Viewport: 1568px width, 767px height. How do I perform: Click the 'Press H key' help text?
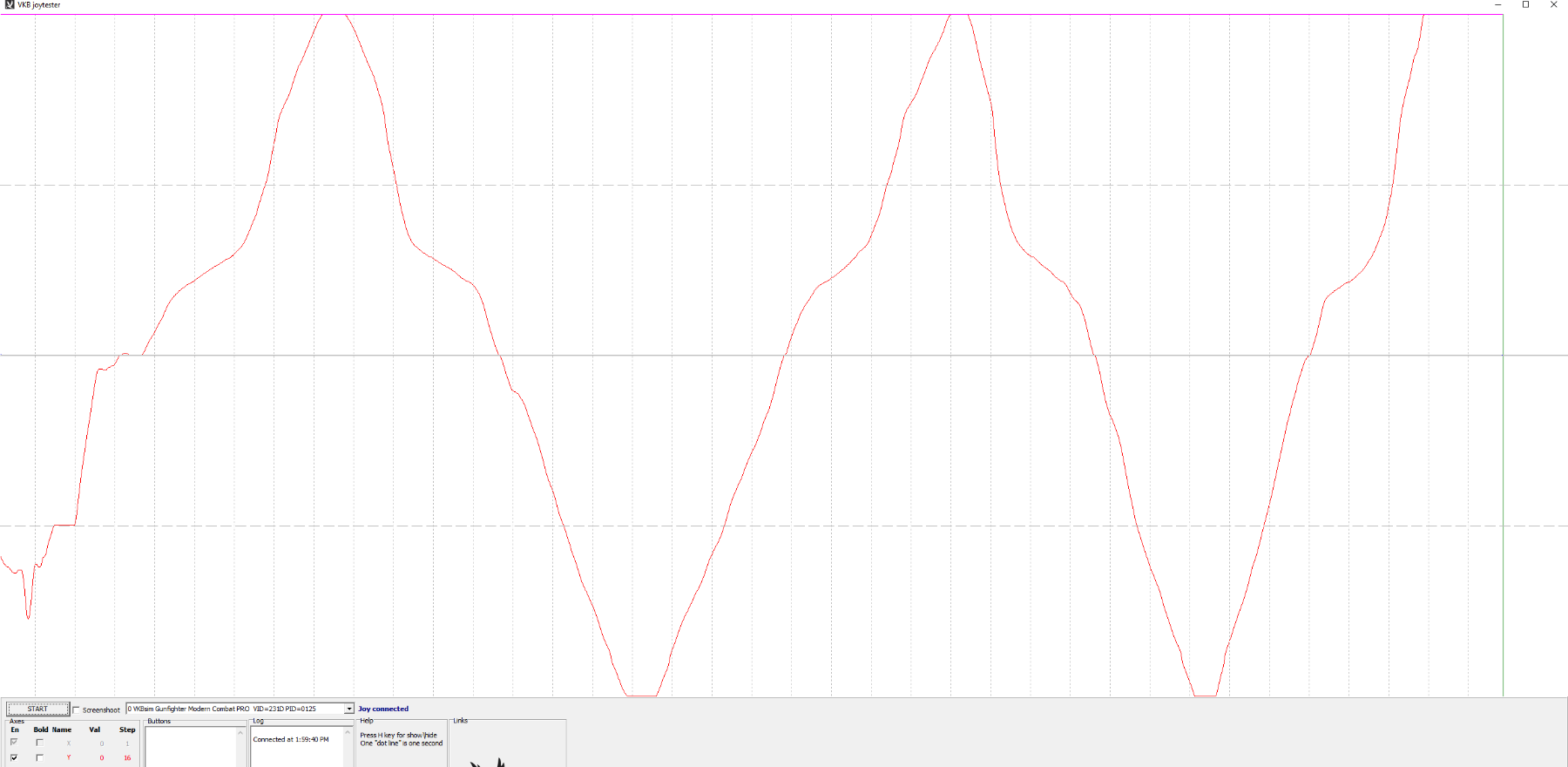click(399, 735)
